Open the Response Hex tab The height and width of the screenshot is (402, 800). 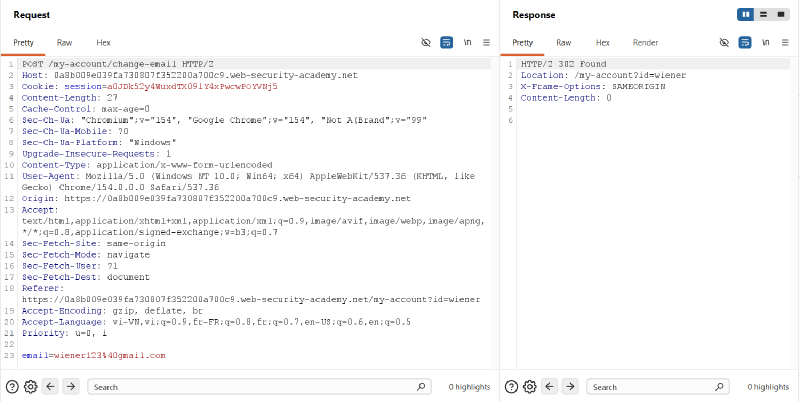(603, 43)
